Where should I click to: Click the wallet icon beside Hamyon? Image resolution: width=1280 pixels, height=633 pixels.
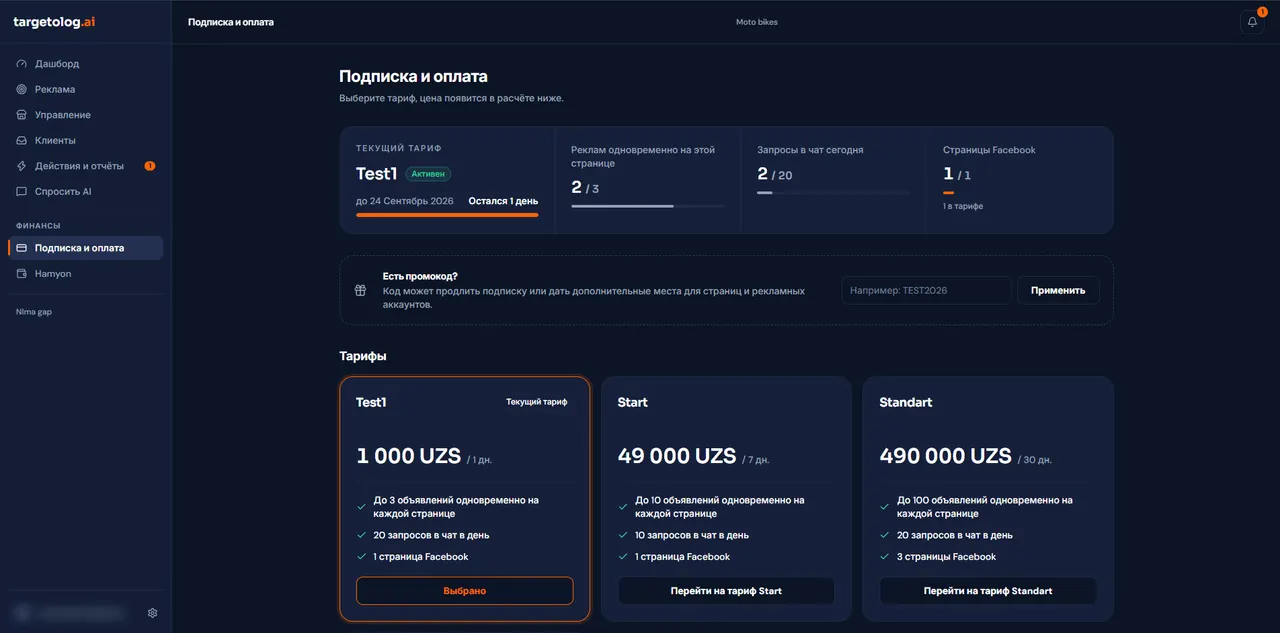tap(22, 274)
